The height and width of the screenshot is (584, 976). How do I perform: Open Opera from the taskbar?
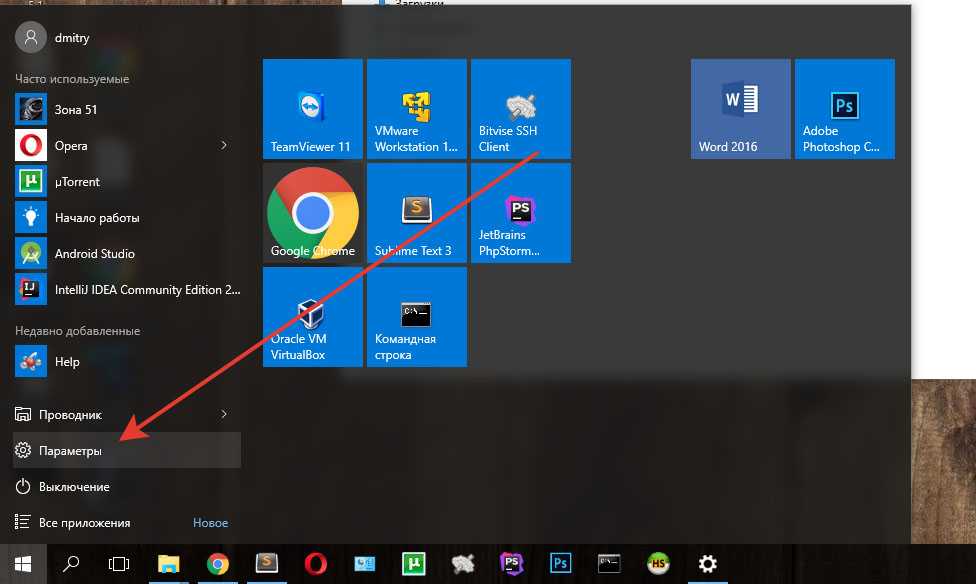tap(316, 564)
